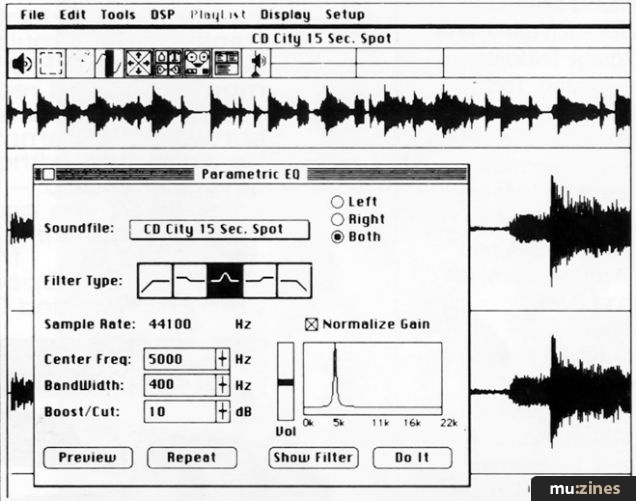The height and width of the screenshot is (501, 636).
Task: Open the Soundfile popup showing CD City 15 Sec. Spot
Action: pyautogui.click(x=219, y=229)
